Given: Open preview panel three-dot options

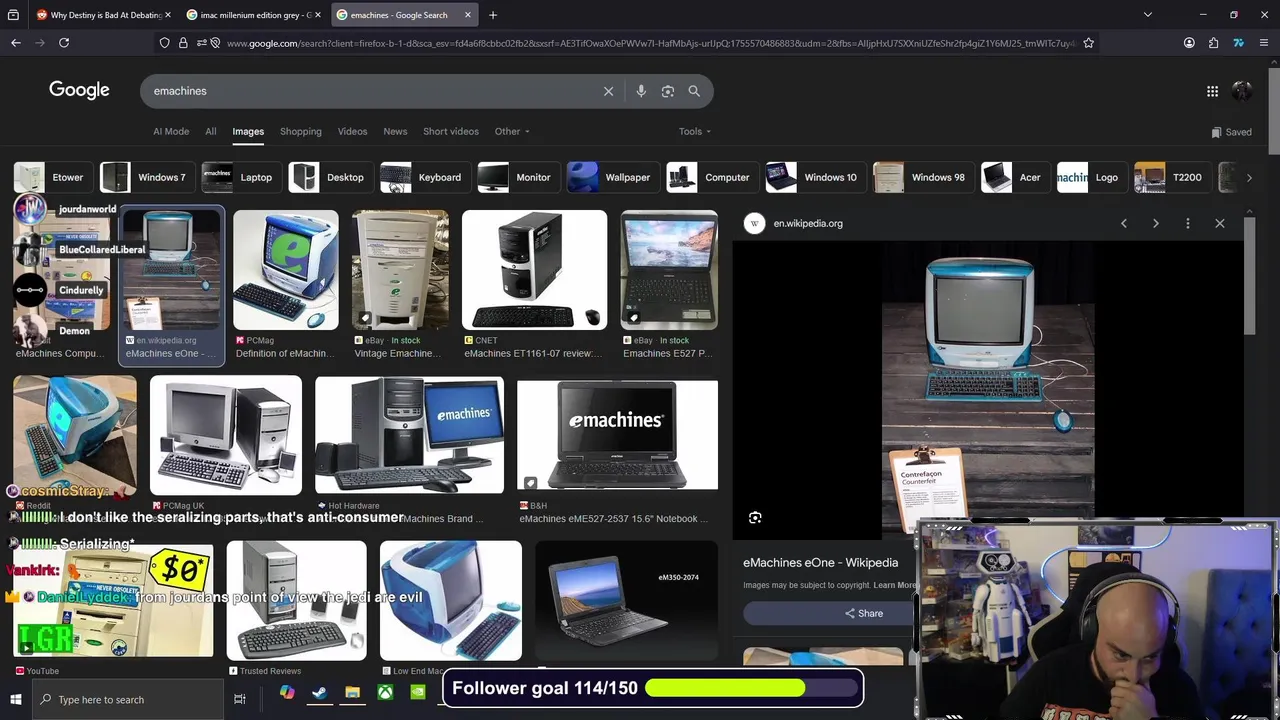Looking at the screenshot, I should [1188, 223].
